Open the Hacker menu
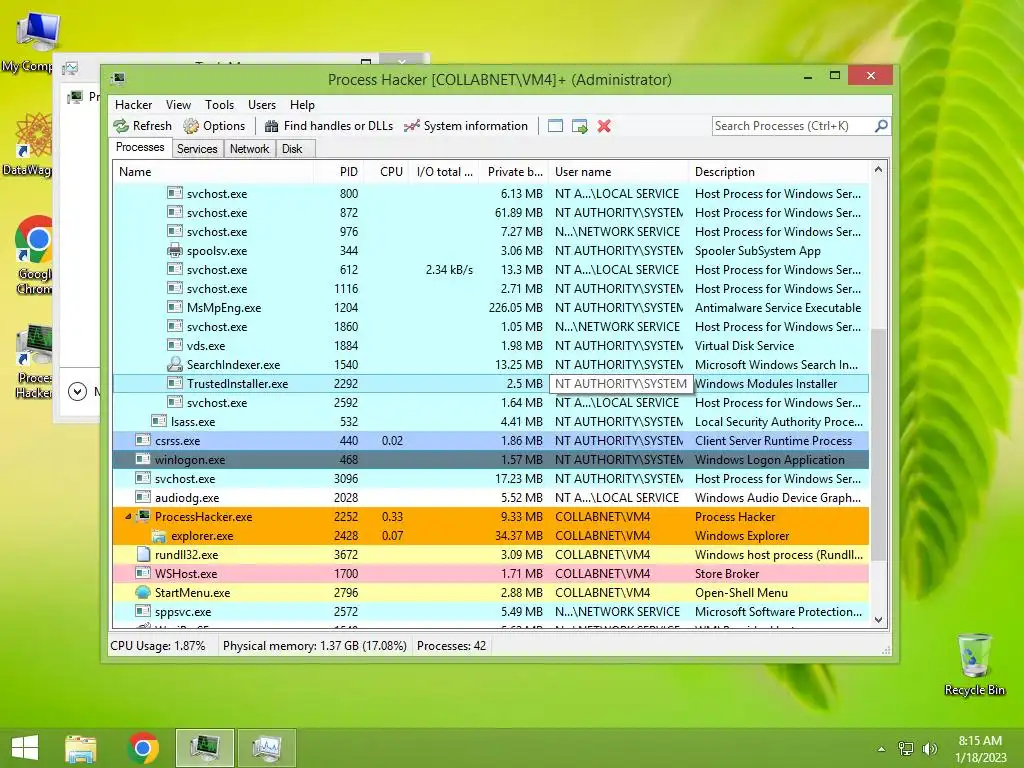Screen dimensions: 1024x768 (x=133, y=104)
